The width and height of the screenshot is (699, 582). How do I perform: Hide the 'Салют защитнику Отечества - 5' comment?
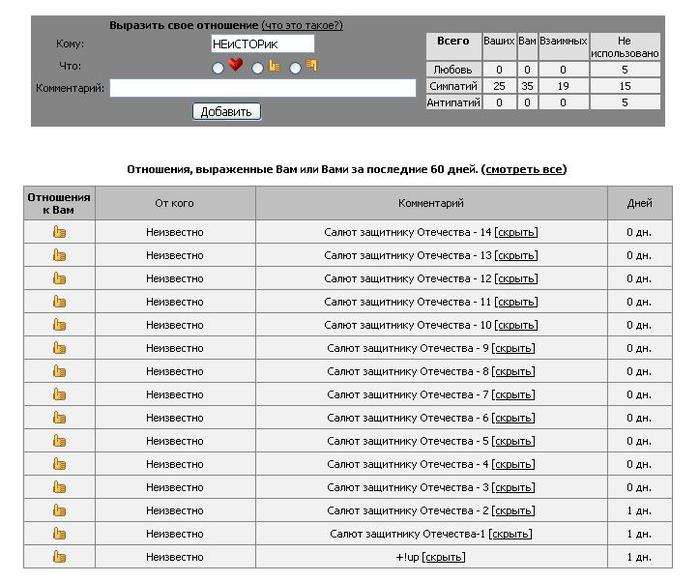click(514, 441)
